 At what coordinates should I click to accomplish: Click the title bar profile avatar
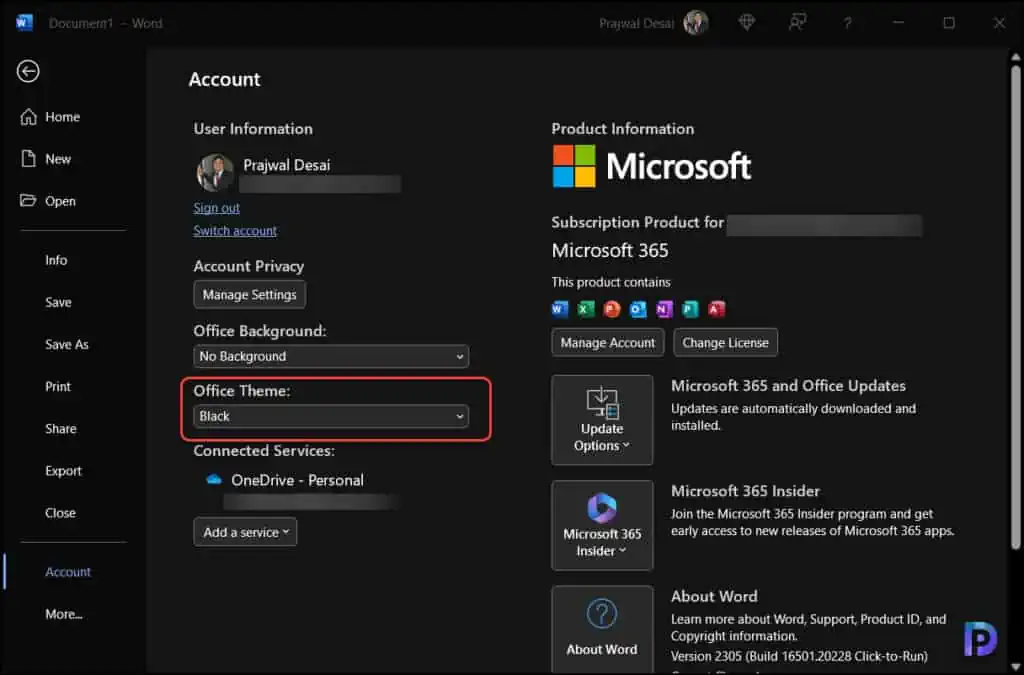[696, 23]
